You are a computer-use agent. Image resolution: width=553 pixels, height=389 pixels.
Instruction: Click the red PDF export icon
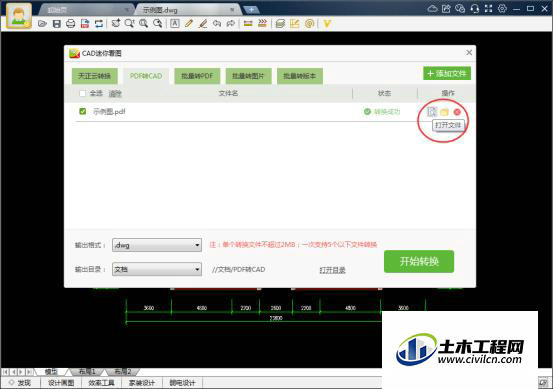click(85, 24)
